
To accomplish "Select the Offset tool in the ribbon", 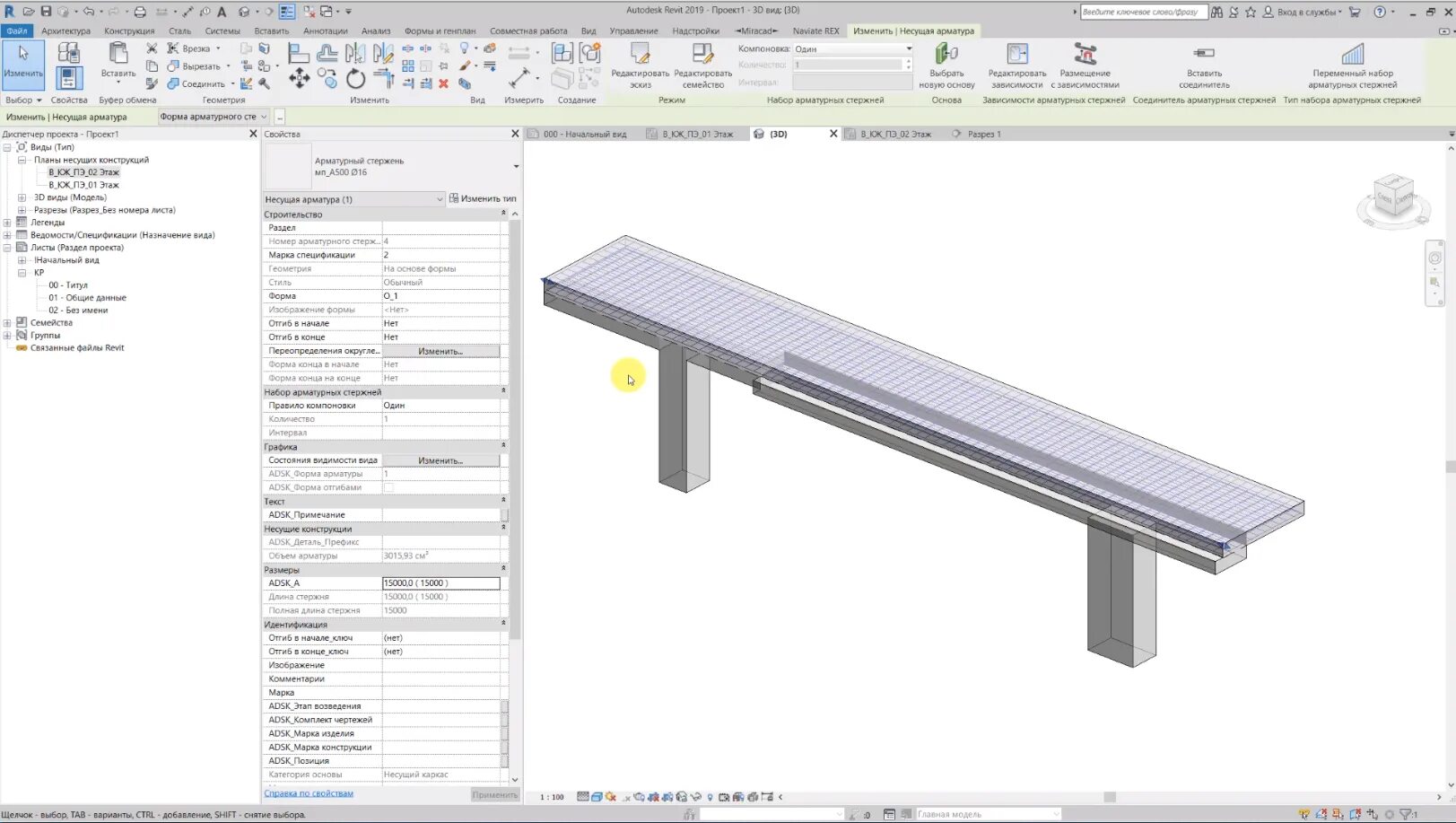I will 327,54.
